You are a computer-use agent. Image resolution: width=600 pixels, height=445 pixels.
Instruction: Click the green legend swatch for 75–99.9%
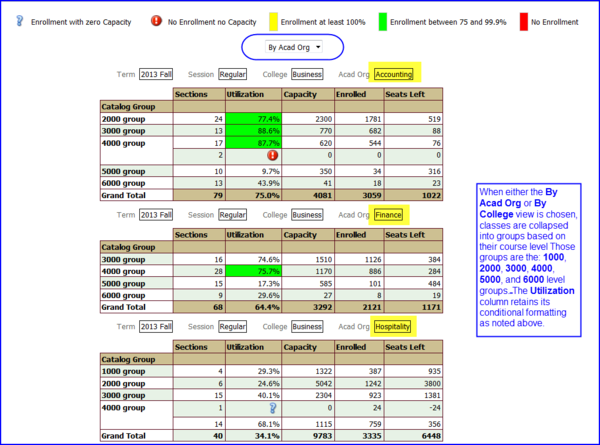point(383,21)
